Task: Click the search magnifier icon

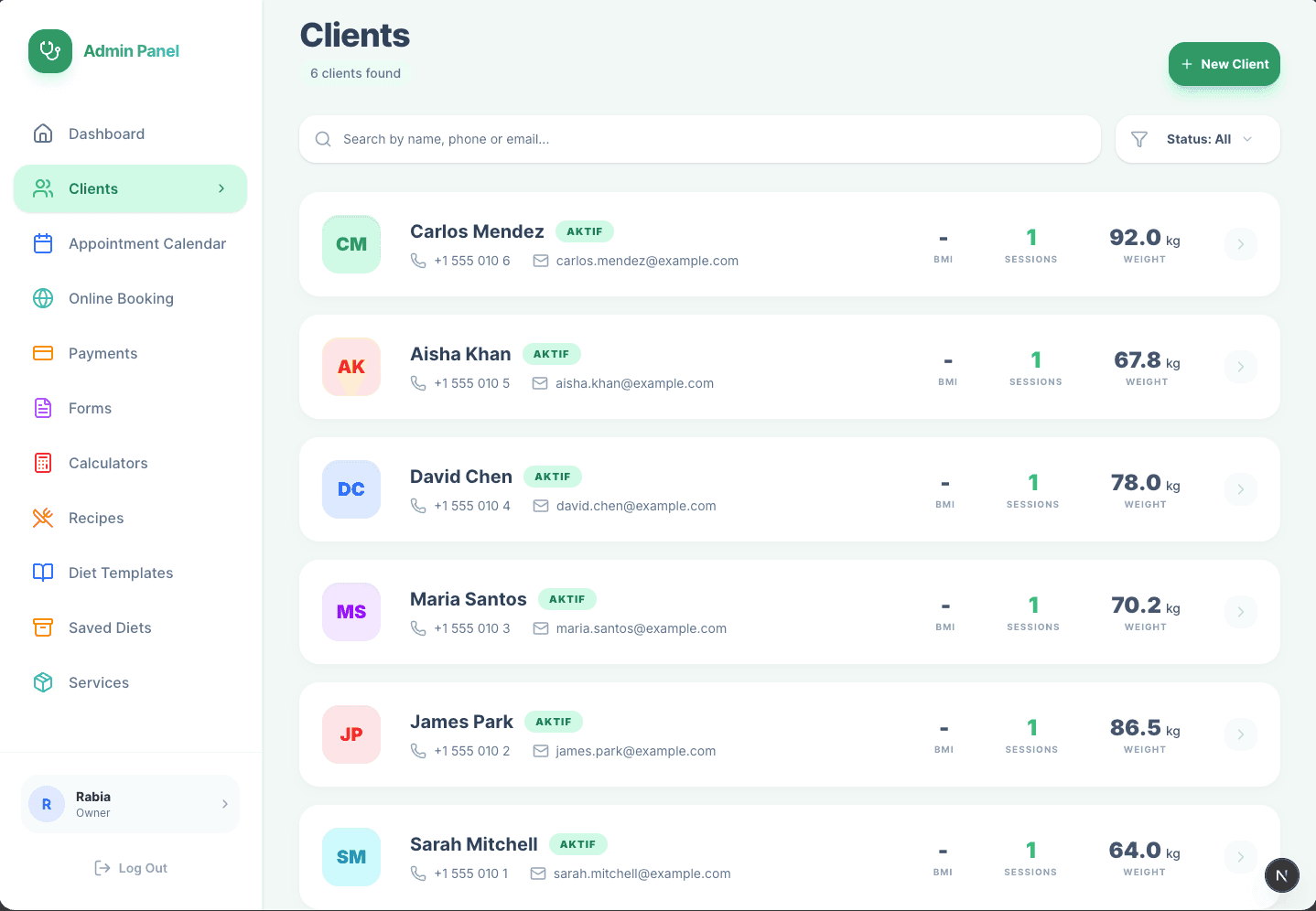Action: click(x=323, y=139)
